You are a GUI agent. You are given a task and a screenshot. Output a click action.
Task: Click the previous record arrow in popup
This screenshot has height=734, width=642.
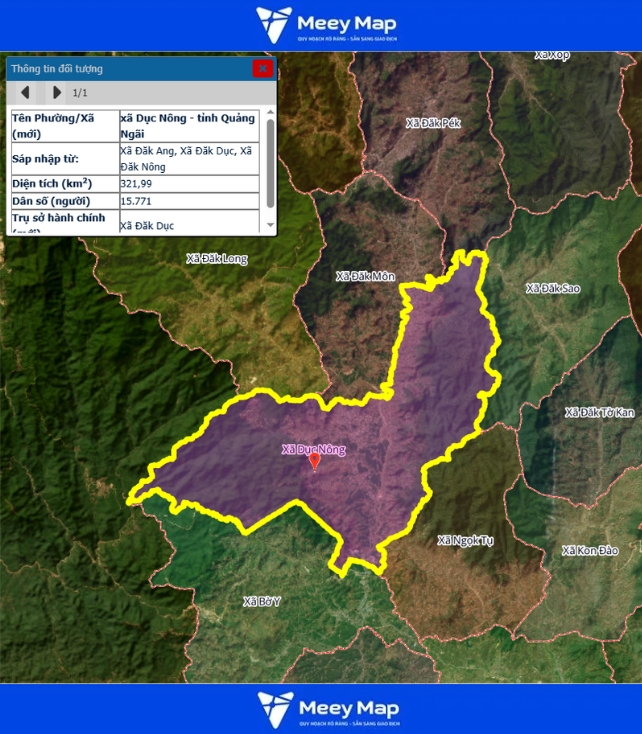tap(25, 93)
